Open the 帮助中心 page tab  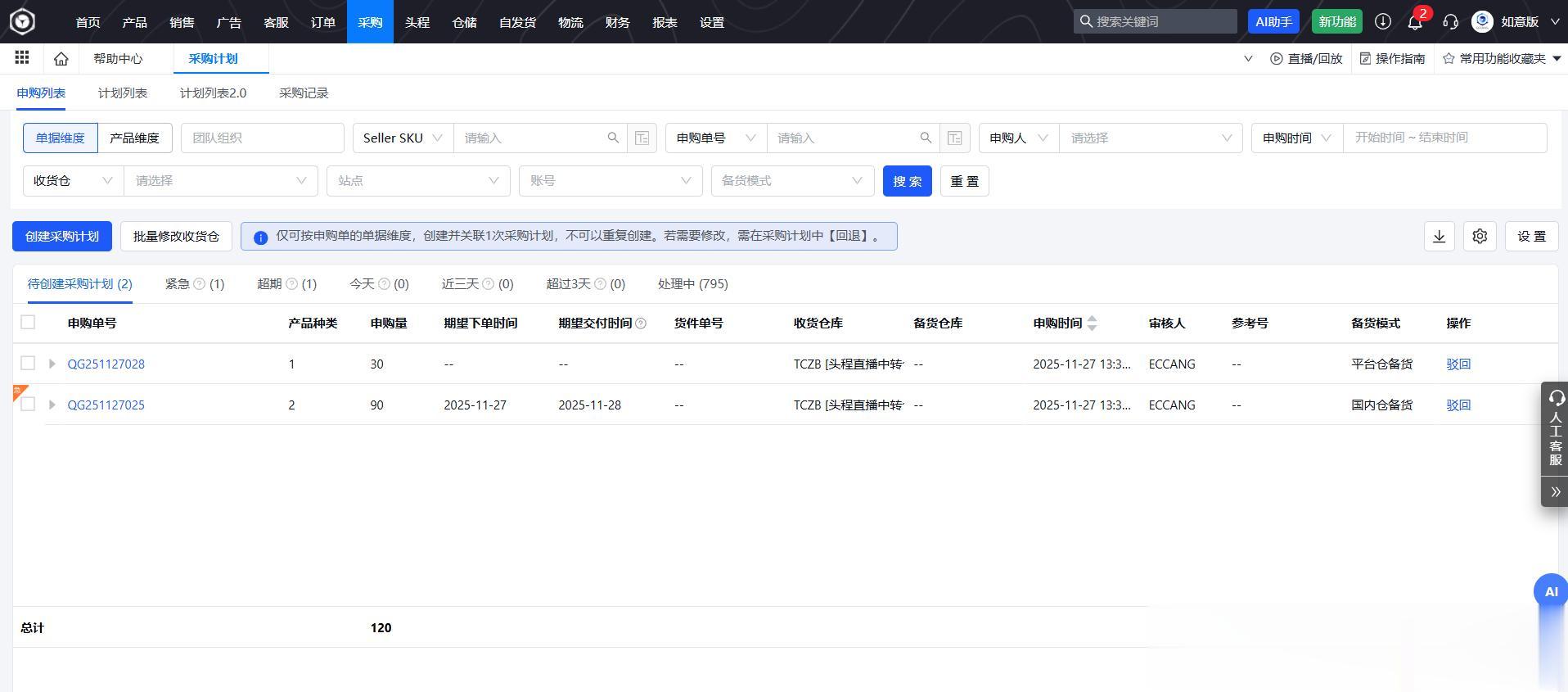point(118,58)
